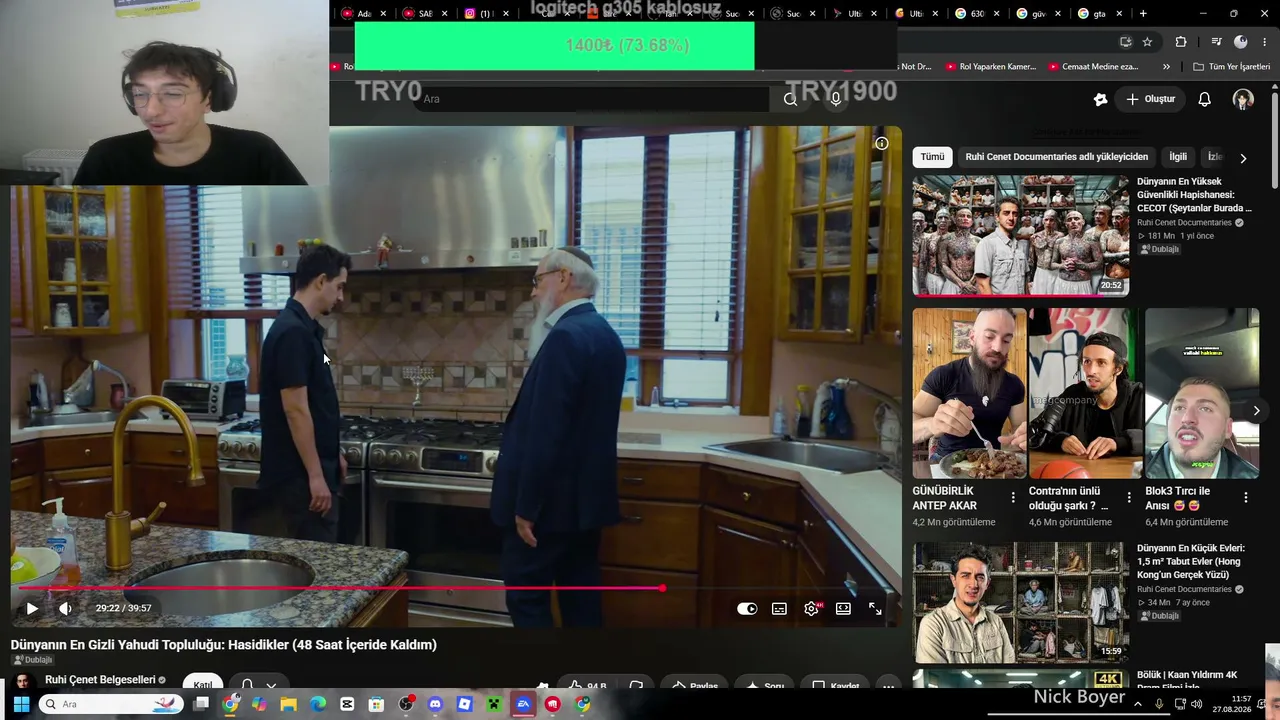Screen dimensions: 1280x720
Task: Open the Cemaat Medine bookmark
Action: pos(1093,67)
